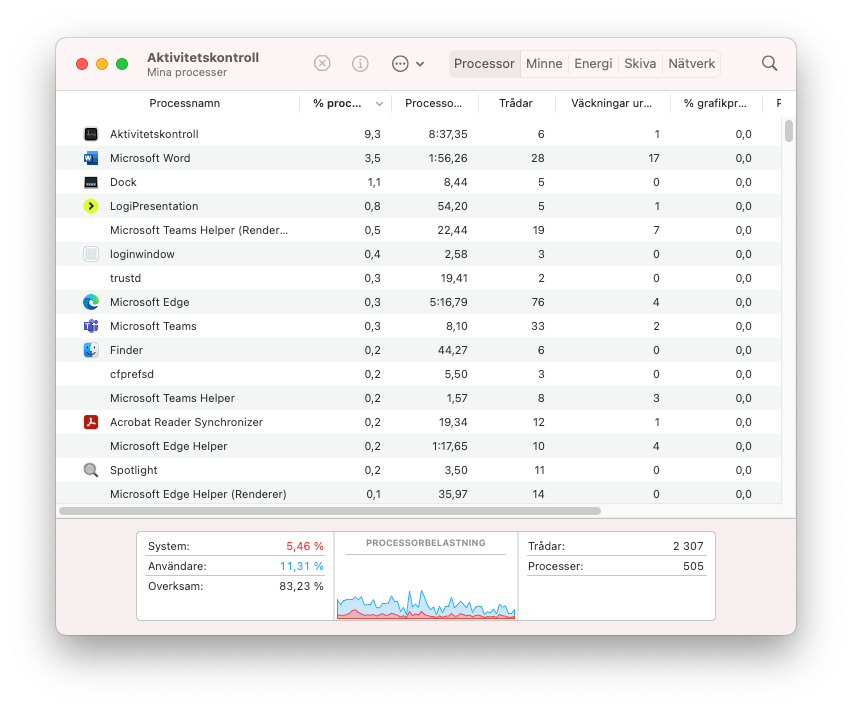The image size is (852, 709).
Task: Click the Microsoft Teams icon
Action: tap(91, 326)
